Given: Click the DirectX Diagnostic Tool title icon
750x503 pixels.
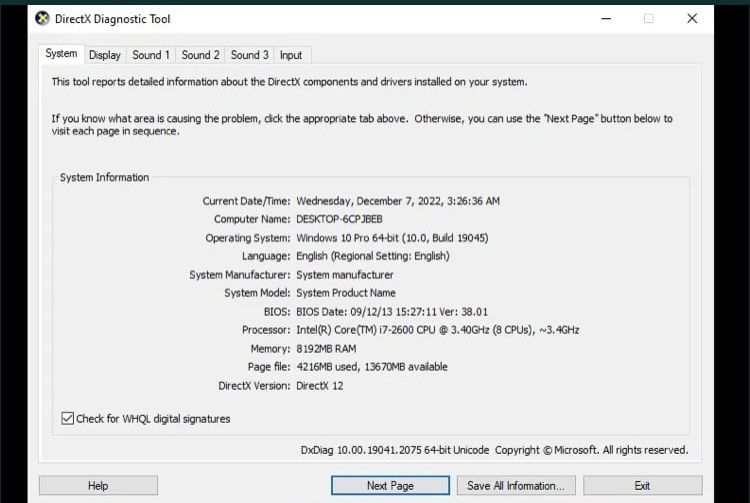Looking at the screenshot, I should (43, 19).
